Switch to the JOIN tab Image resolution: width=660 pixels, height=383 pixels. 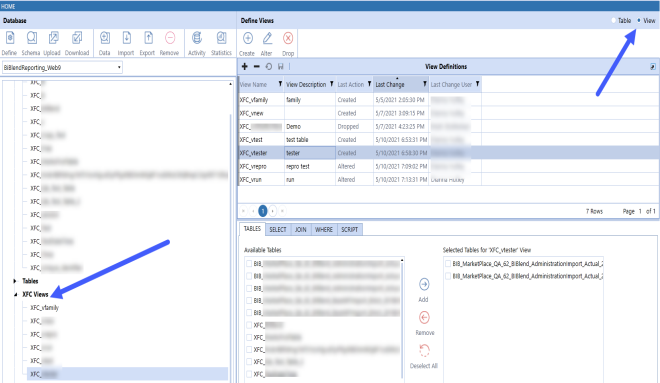(301, 229)
